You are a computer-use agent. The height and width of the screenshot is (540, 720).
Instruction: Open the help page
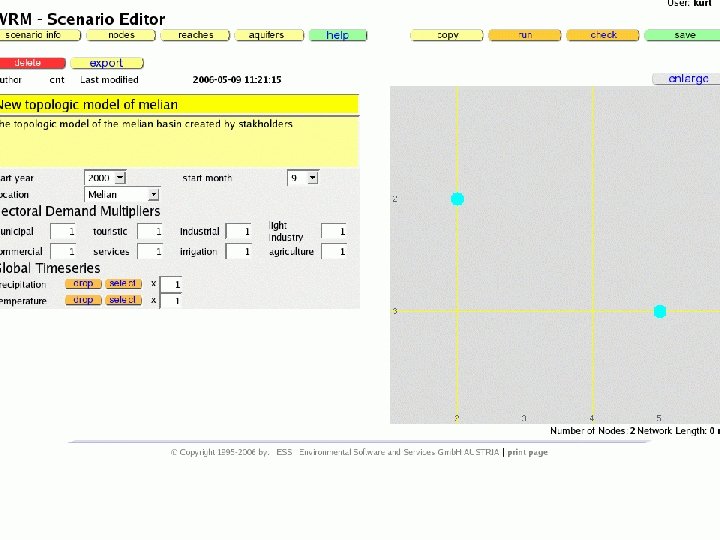[x=338, y=35]
